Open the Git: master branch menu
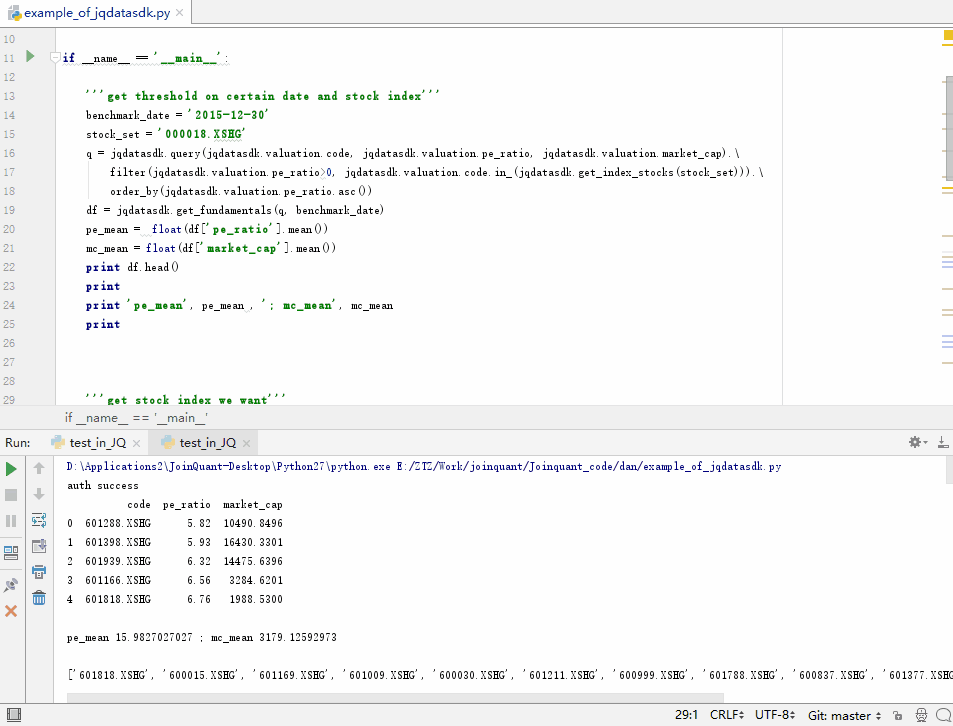The height and width of the screenshot is (726, 953). pyautogui.click(x=844, y=716)
